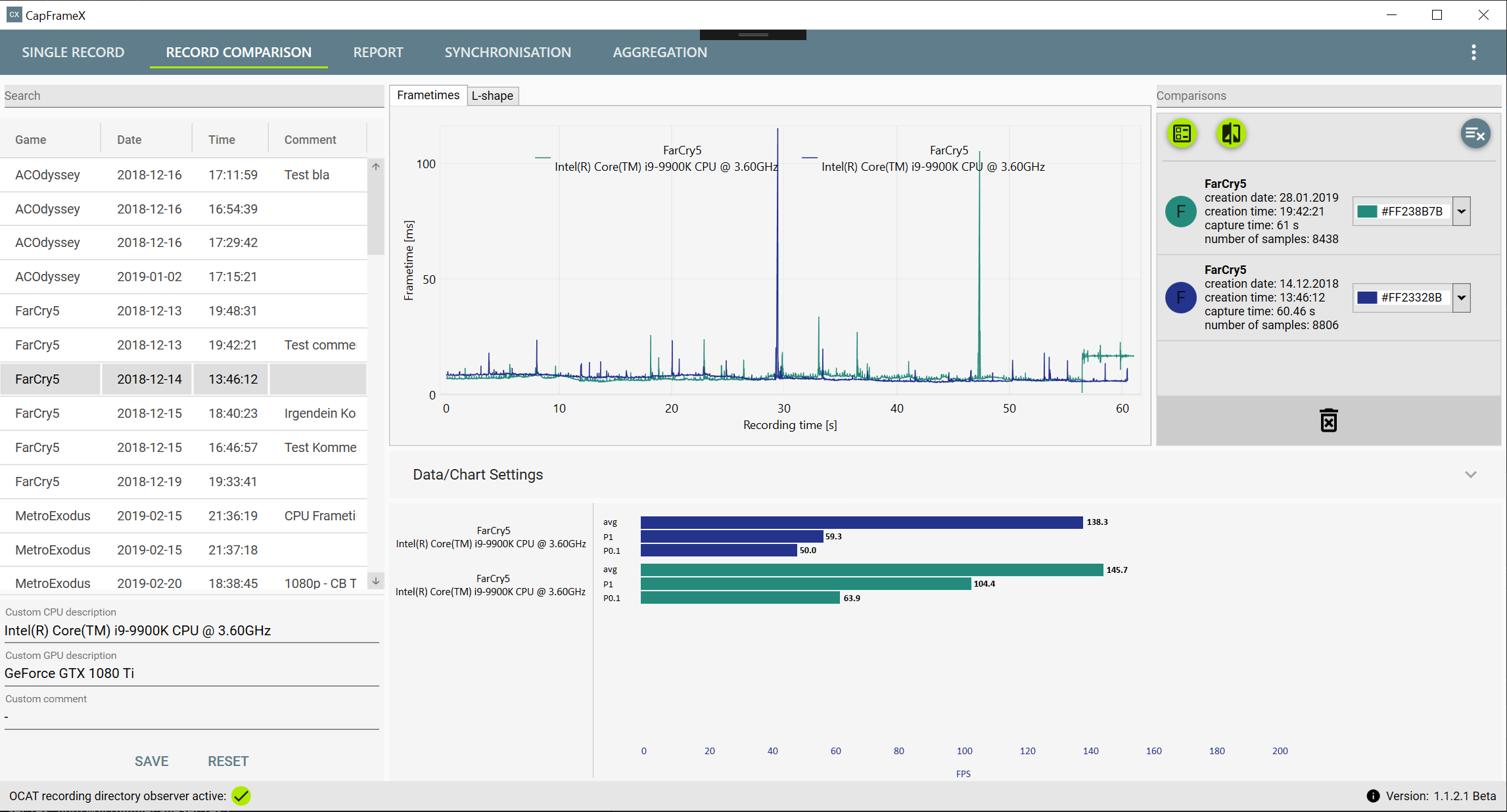Click the OCAT observer active green checkmark
The image size is (1507, 812).
(241, 796)
